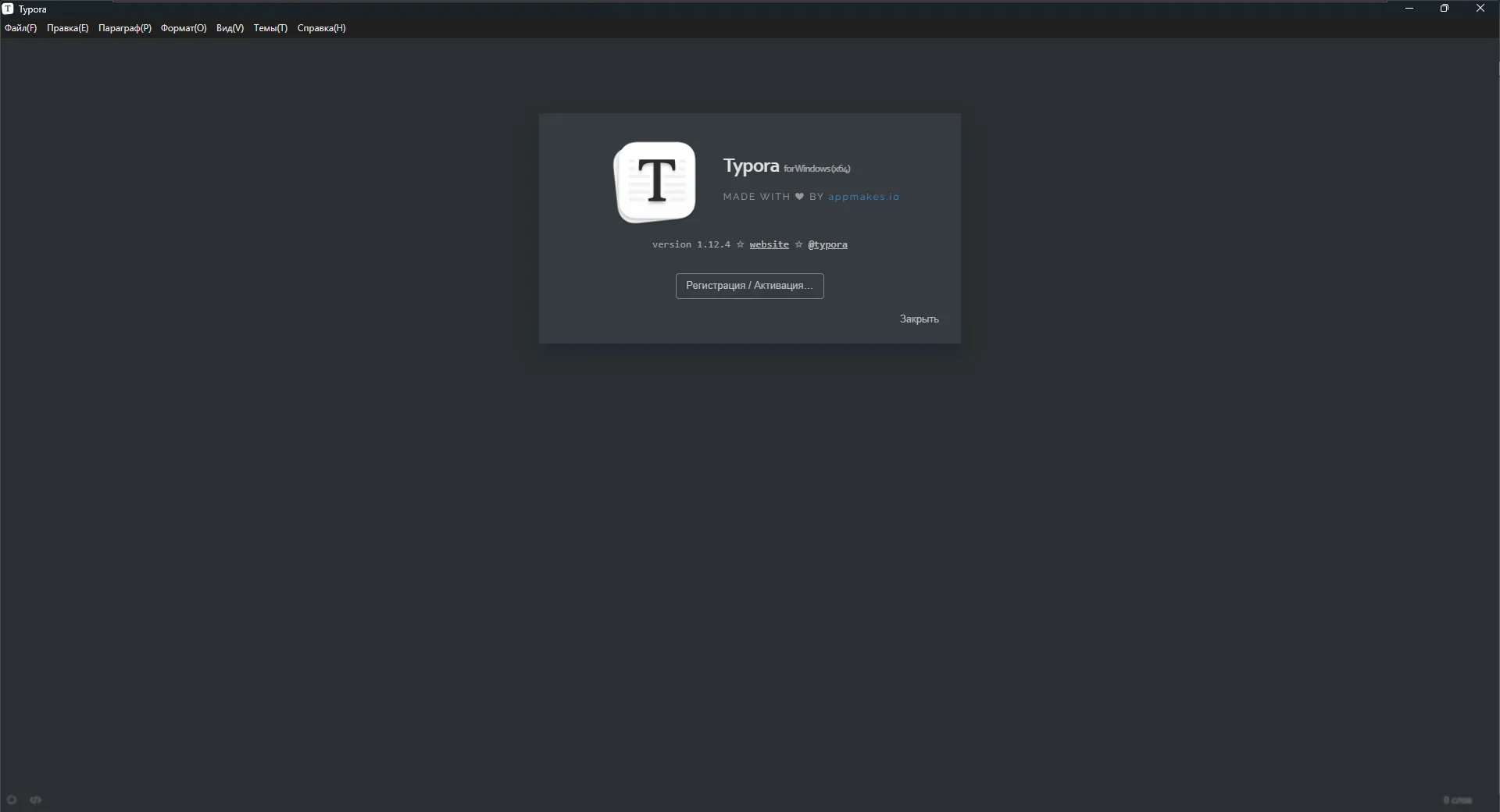Close the Typora window

click(x=1480, y=9)
